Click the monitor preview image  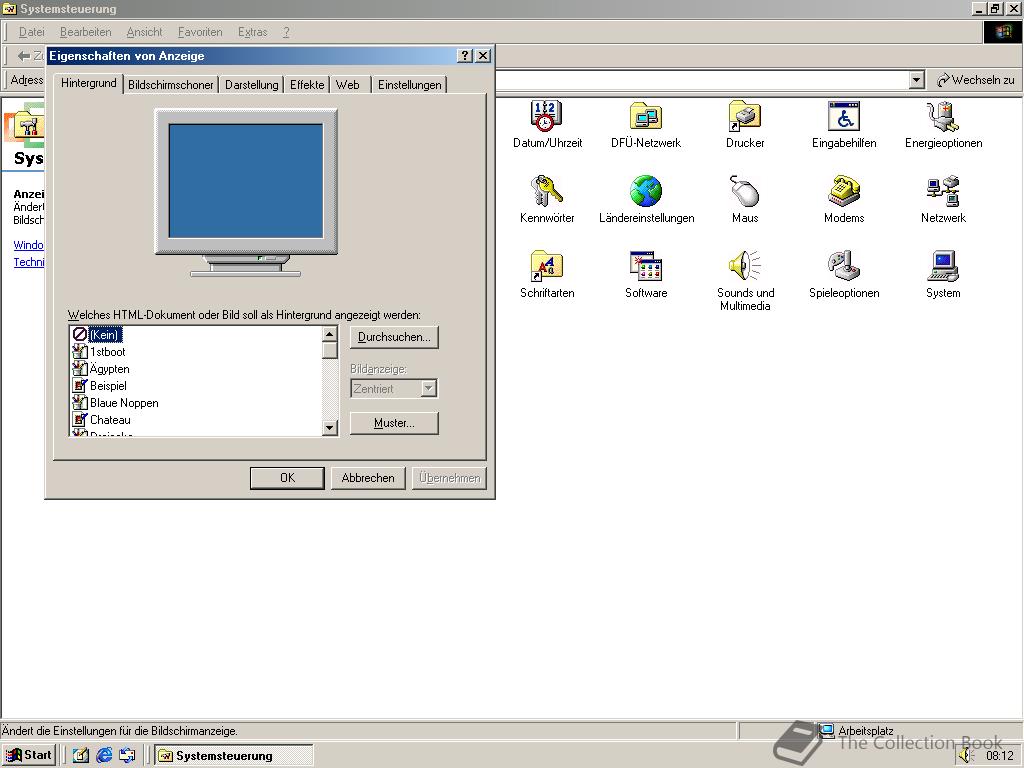pos(246,192)
